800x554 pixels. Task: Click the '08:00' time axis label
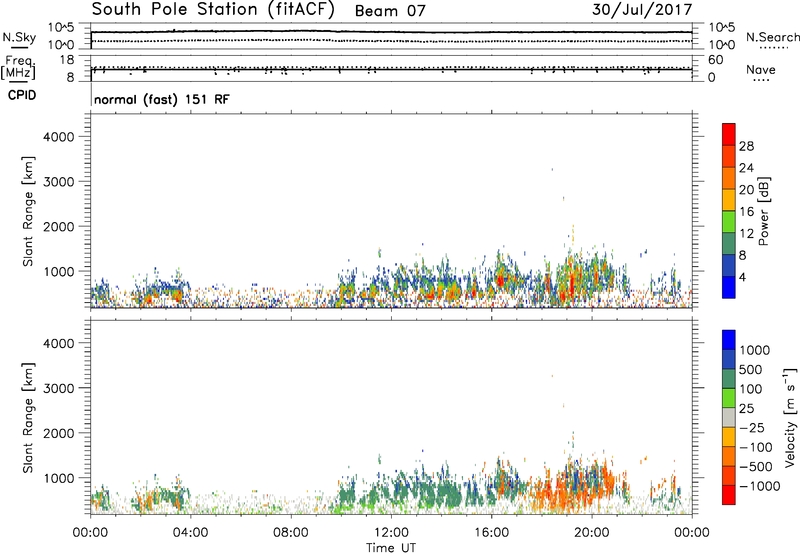point(291,533)
